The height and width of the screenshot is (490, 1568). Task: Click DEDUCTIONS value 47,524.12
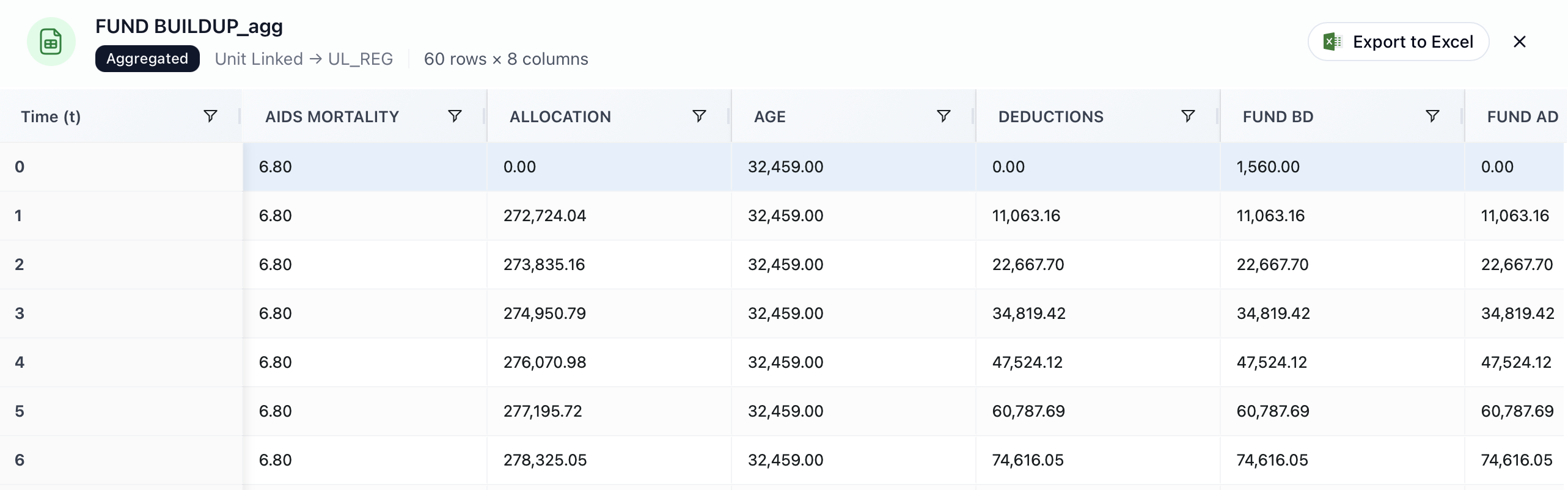[1027, 362]
